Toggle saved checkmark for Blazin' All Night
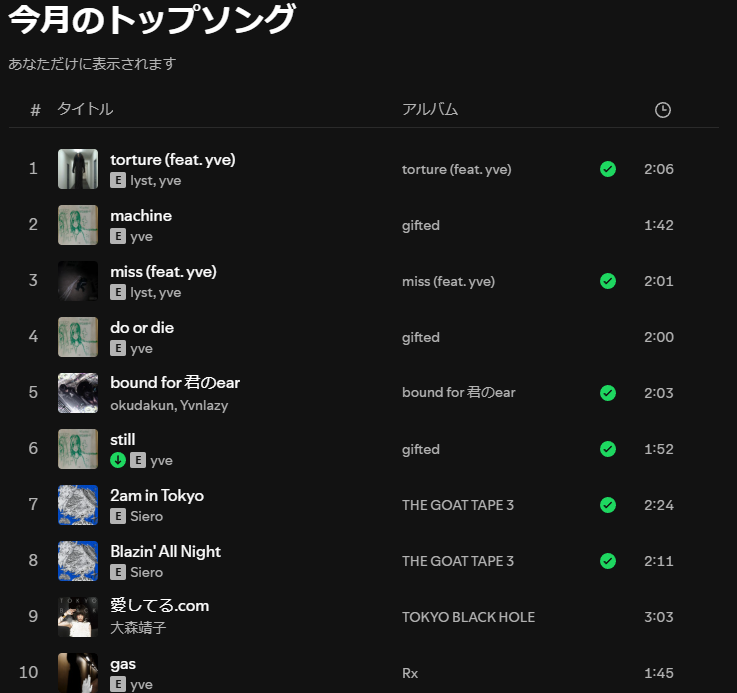737x693 pixels. pyautogui.click(x=608, y=561)
